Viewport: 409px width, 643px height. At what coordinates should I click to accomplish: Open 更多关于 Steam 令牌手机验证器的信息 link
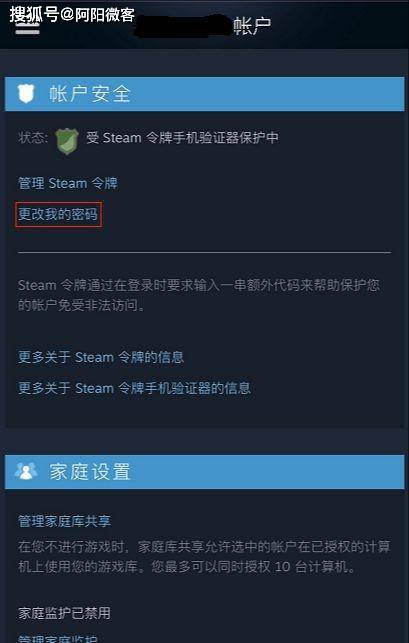pos(134,388)
